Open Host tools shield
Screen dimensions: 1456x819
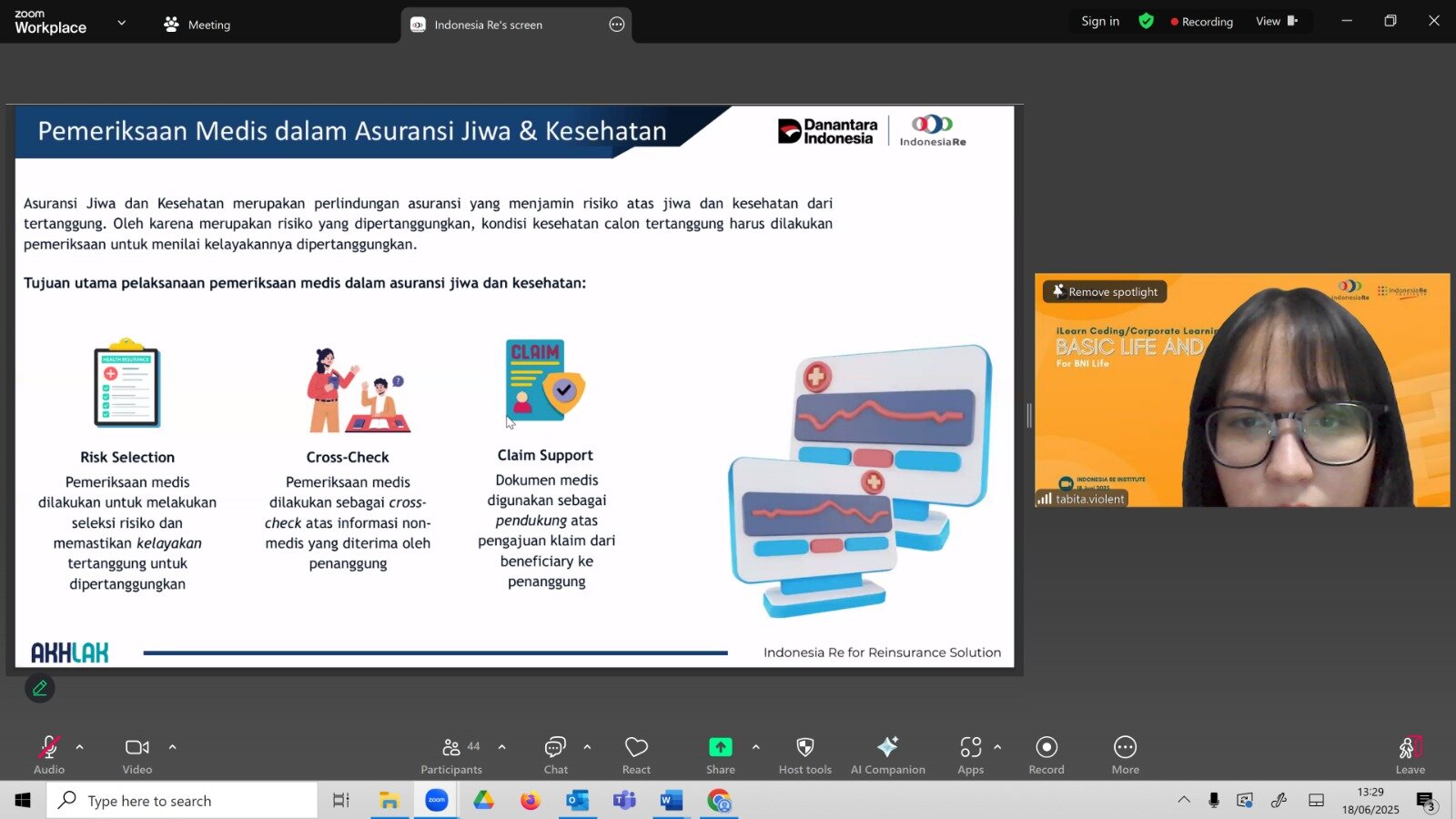tap(805, 755)
